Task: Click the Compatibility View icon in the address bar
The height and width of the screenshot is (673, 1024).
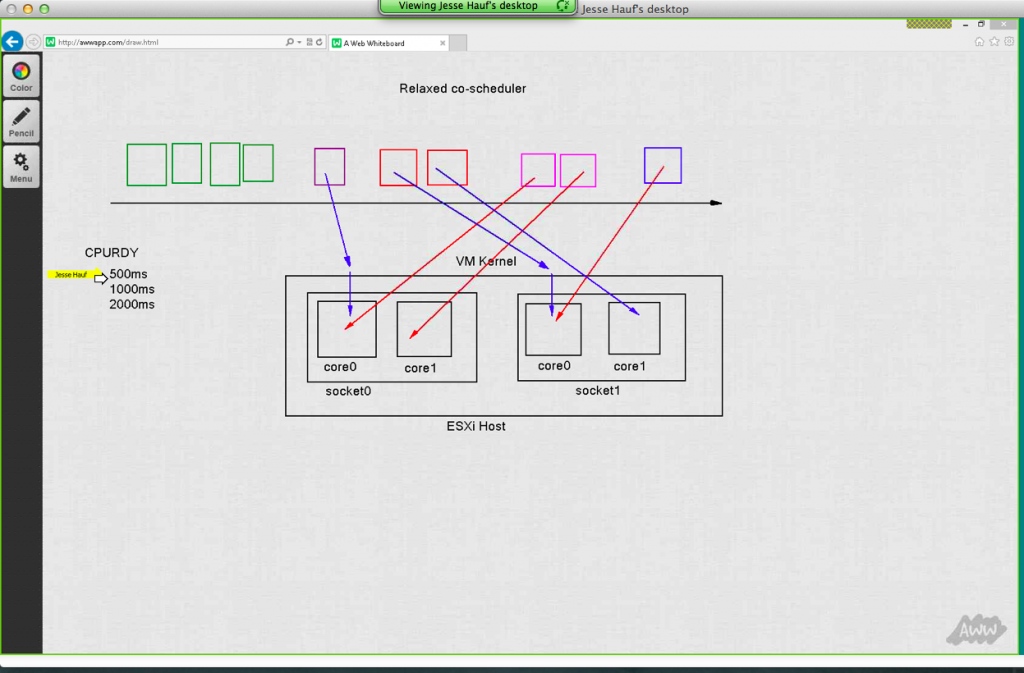Action: click(310, 41)
